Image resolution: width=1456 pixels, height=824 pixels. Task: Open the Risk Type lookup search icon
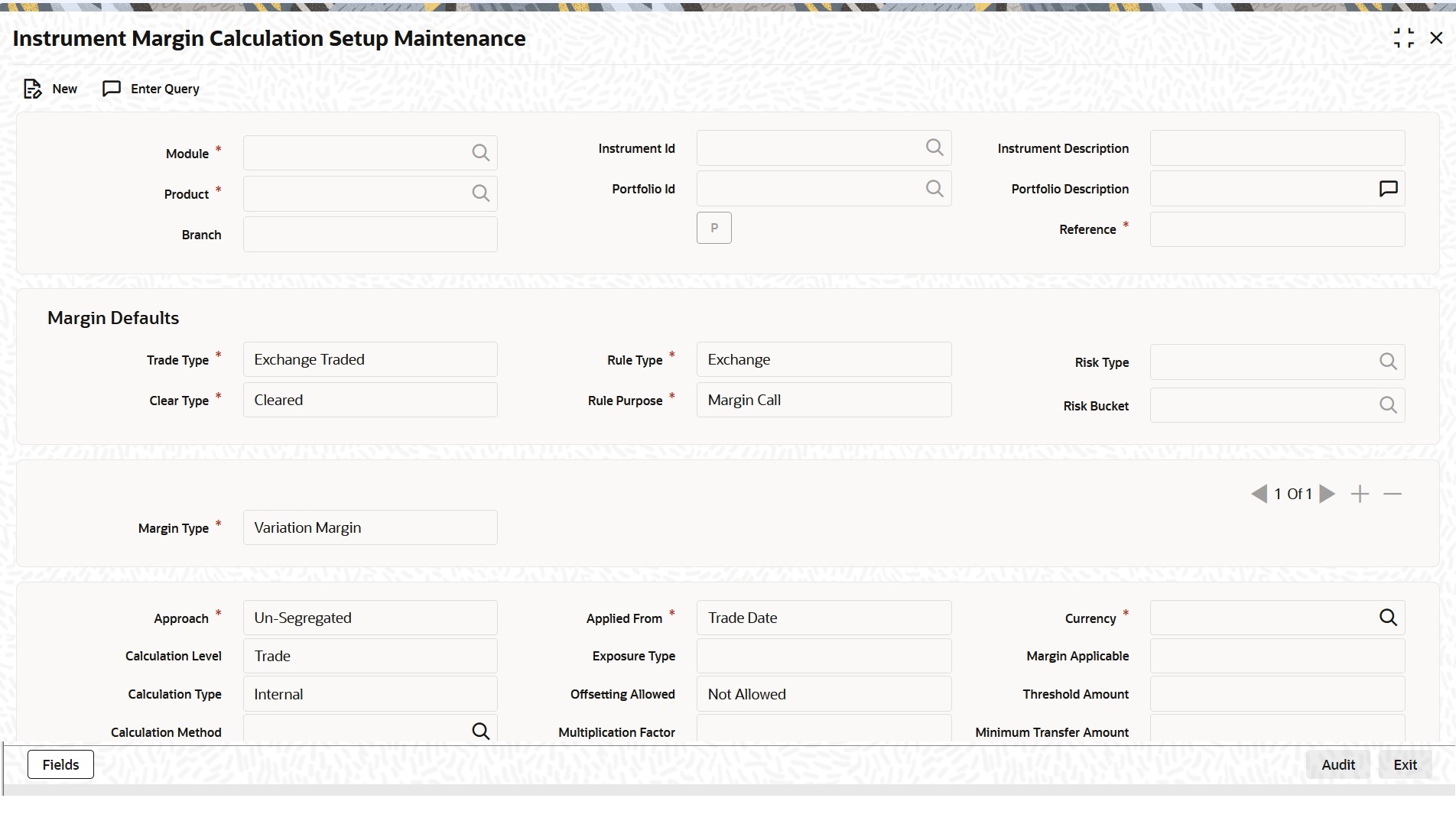coord(1388,362)
